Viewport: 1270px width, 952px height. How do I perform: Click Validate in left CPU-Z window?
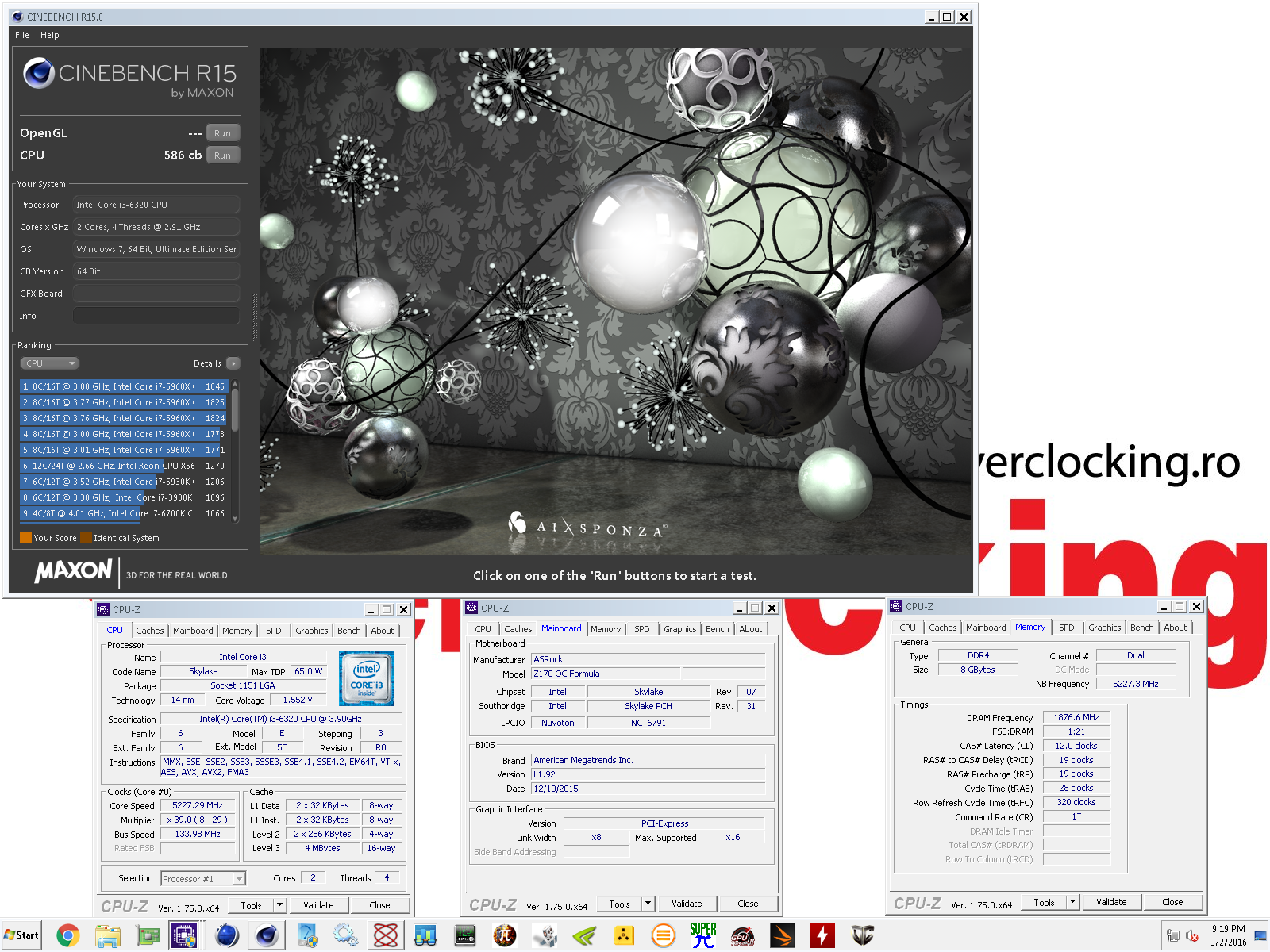coord(318,905)
